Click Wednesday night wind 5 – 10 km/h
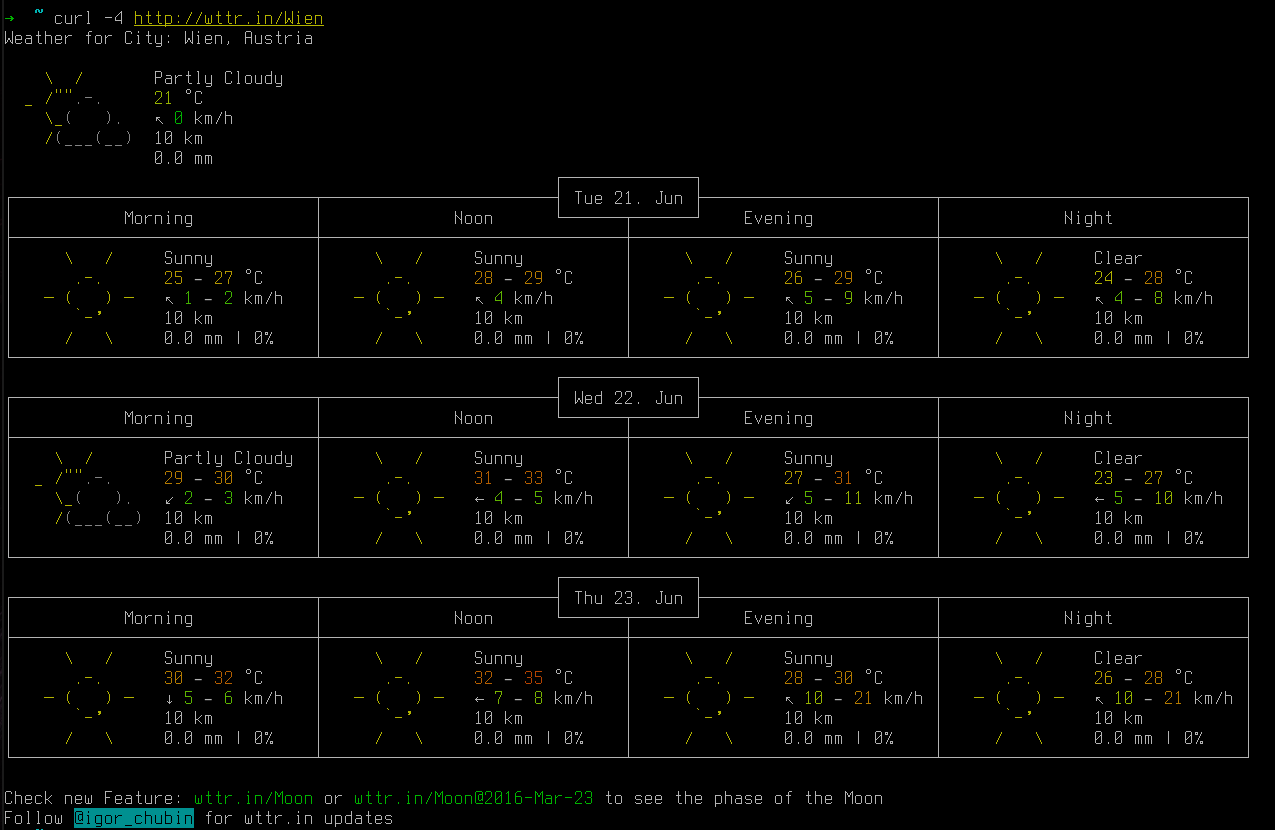 pyautogui.click(x=1159, y=498)
